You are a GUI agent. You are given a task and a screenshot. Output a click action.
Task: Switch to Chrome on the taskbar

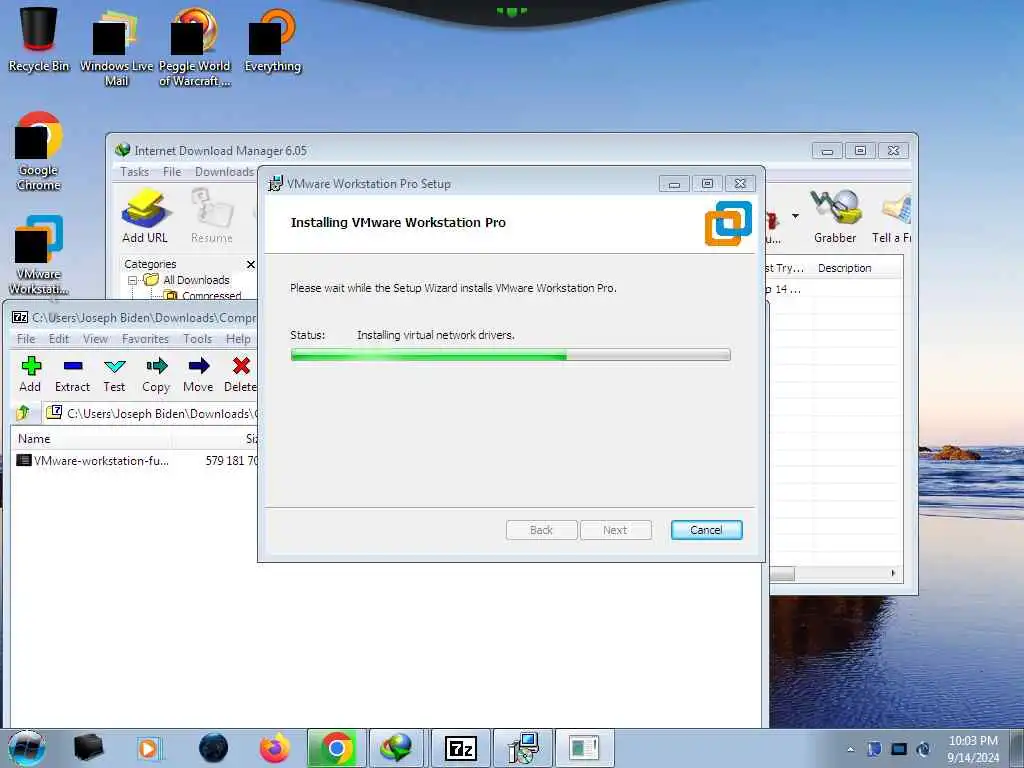click(336, 748)
